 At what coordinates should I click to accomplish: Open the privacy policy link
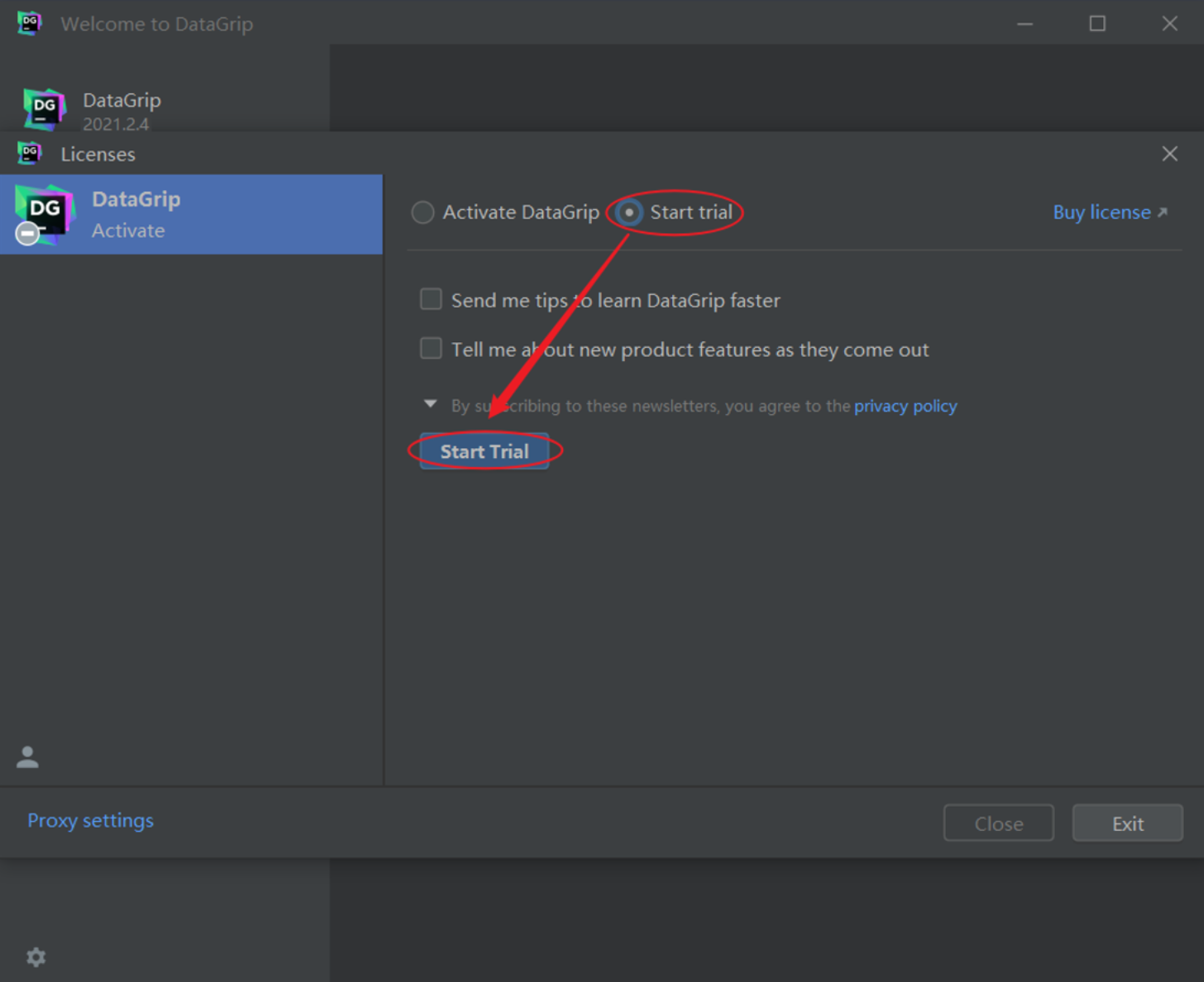pyautogui.click(x=905, y=406)
